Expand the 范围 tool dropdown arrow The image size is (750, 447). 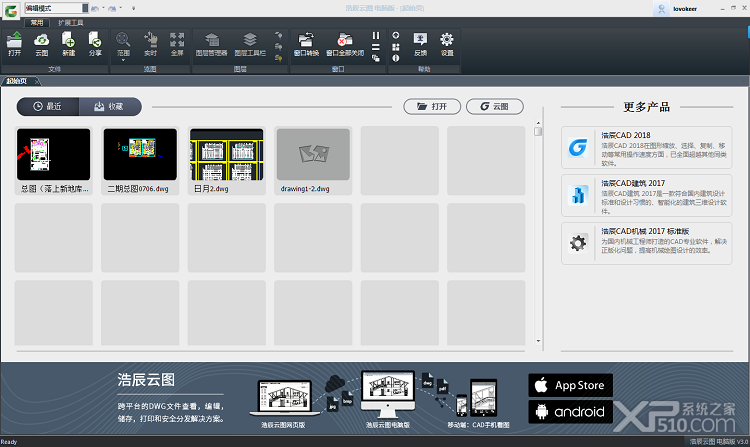pos(123,60)
